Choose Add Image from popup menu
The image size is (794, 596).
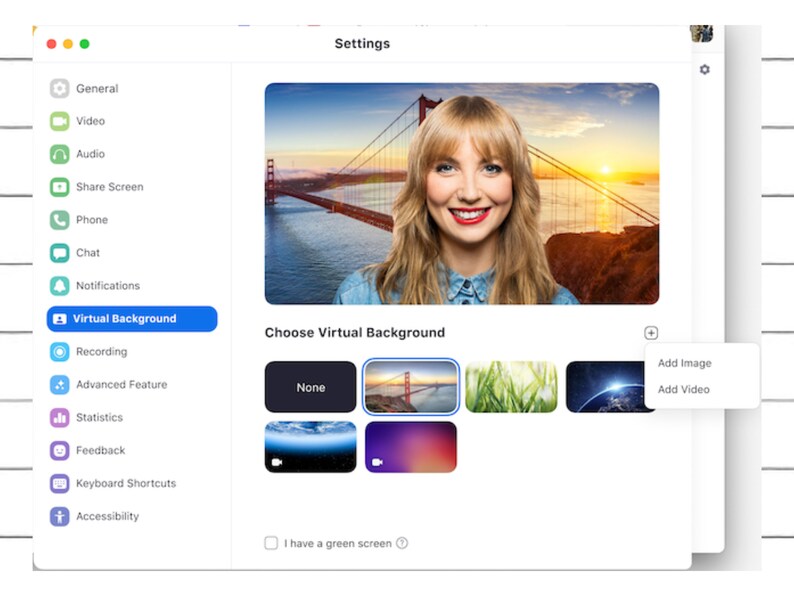(685, 363)
